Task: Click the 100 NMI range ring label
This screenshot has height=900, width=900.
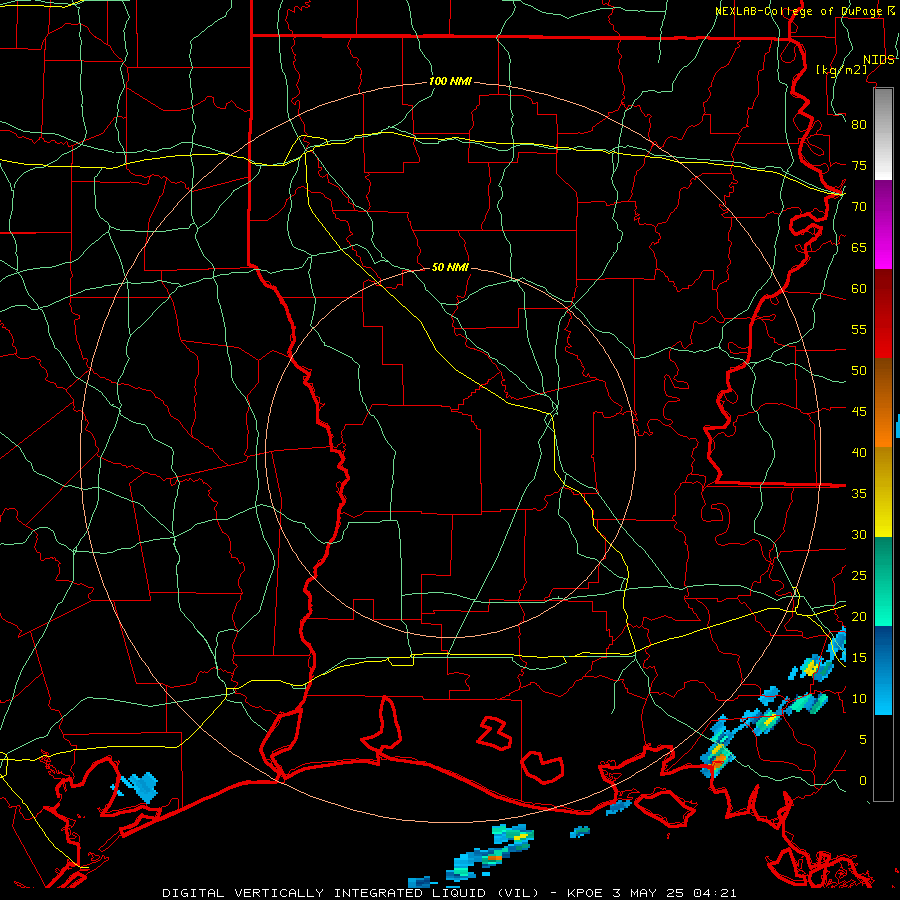Action: (450, 82)
